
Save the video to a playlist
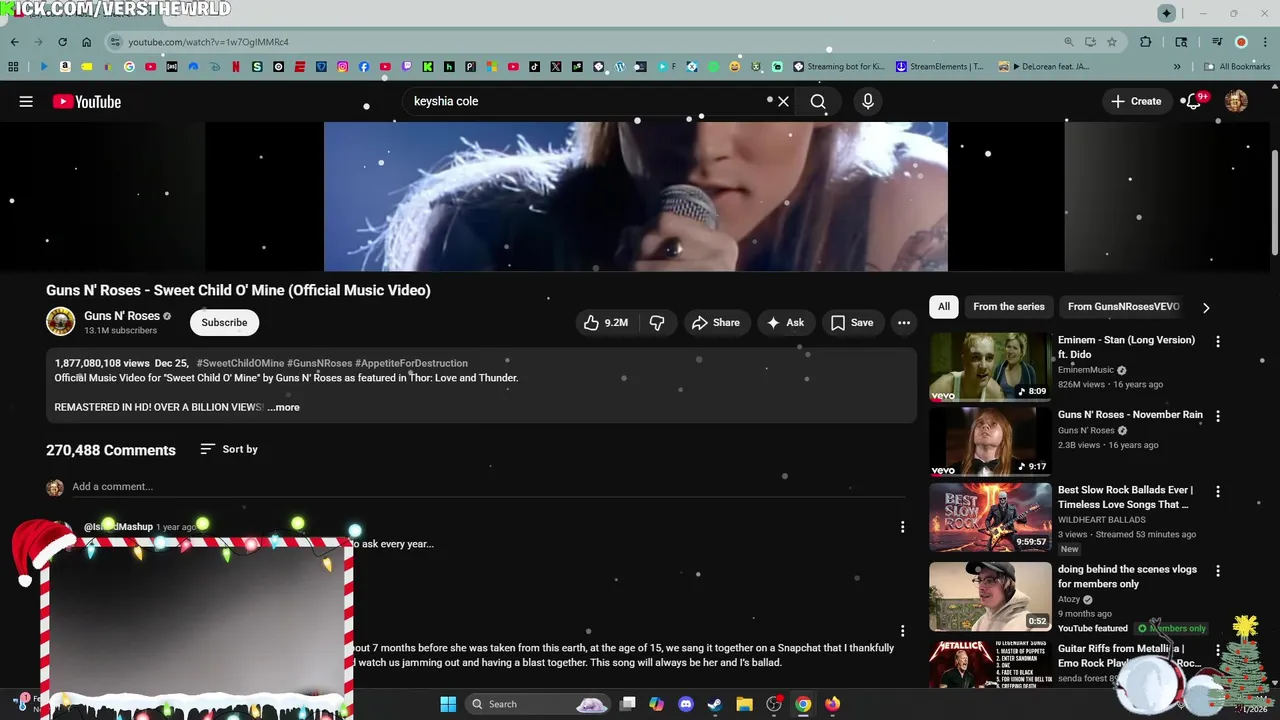[x=852, y=322]
